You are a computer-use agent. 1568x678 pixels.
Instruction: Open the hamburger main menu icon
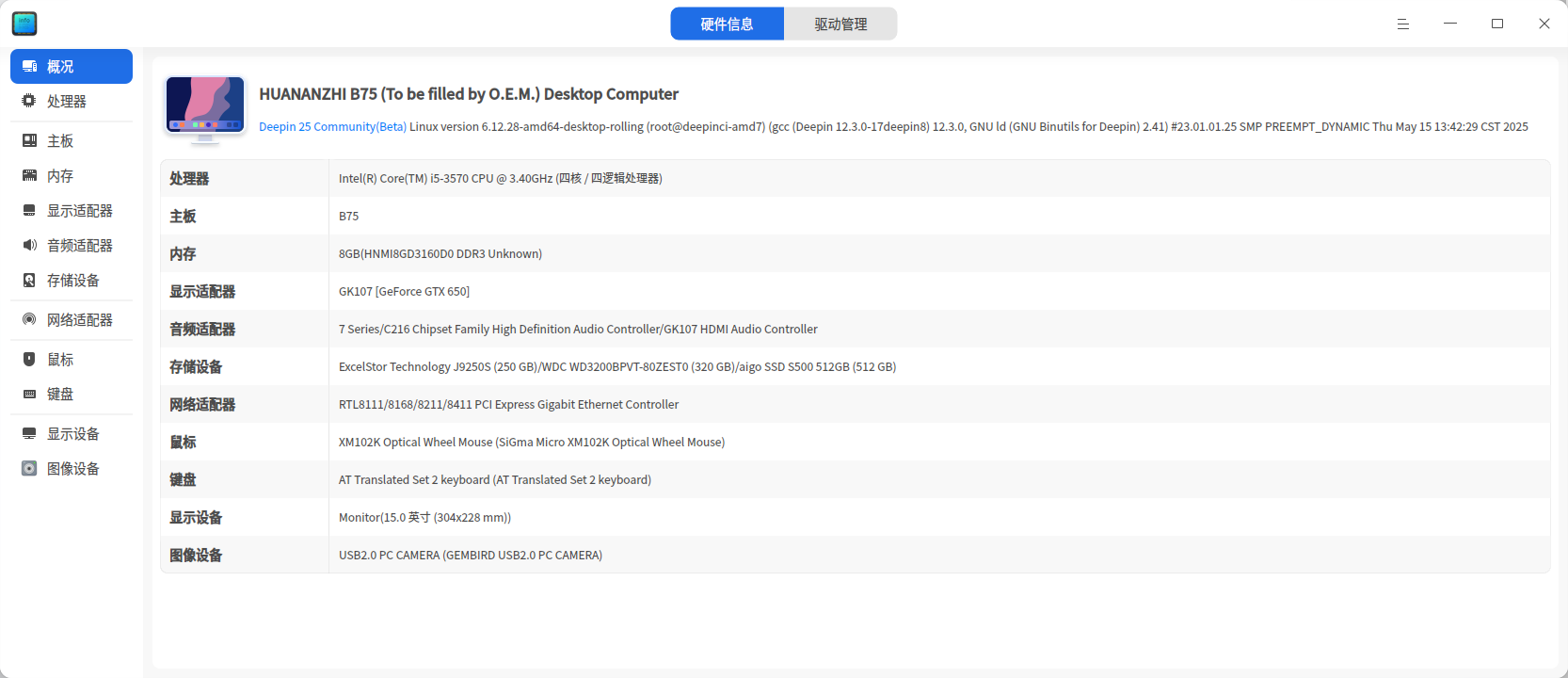coord(1403,24)
